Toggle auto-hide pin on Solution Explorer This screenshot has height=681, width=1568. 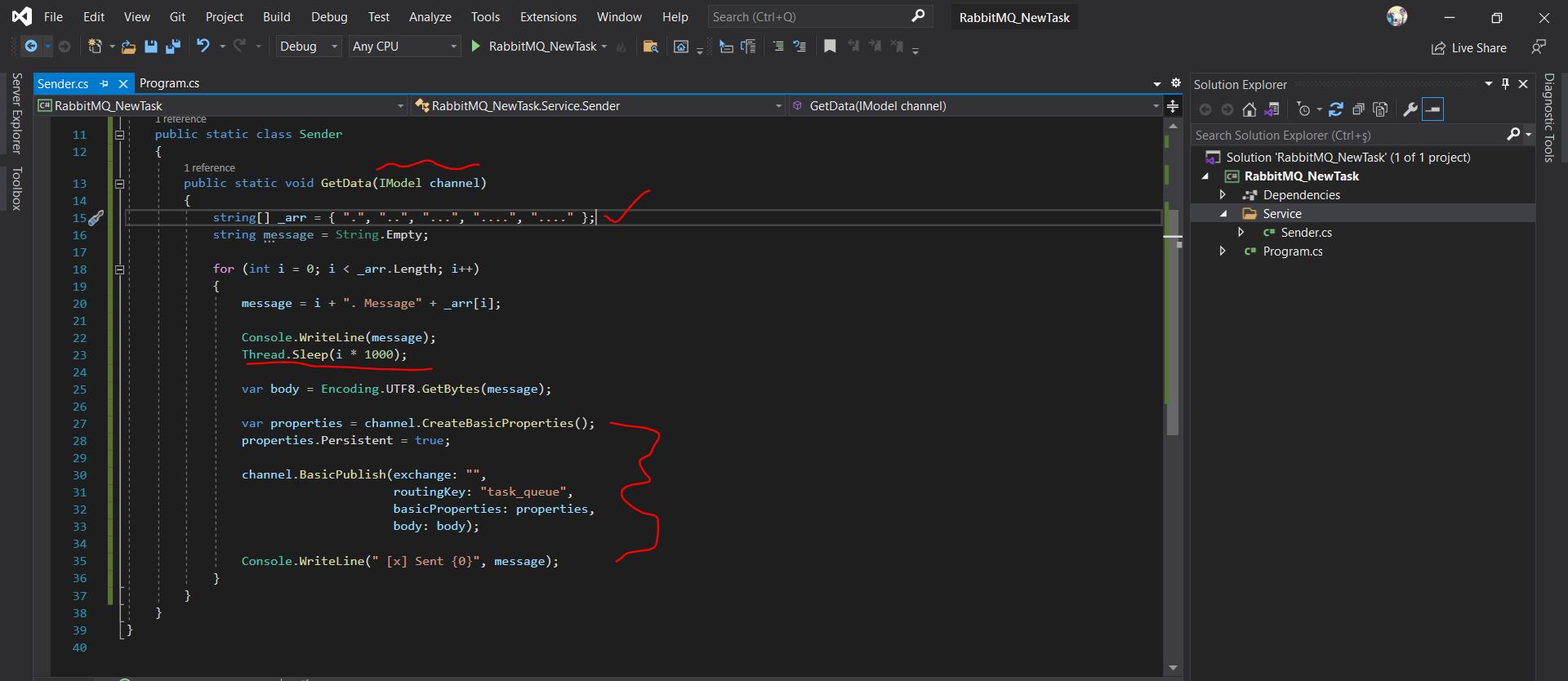click(1505, 84)
